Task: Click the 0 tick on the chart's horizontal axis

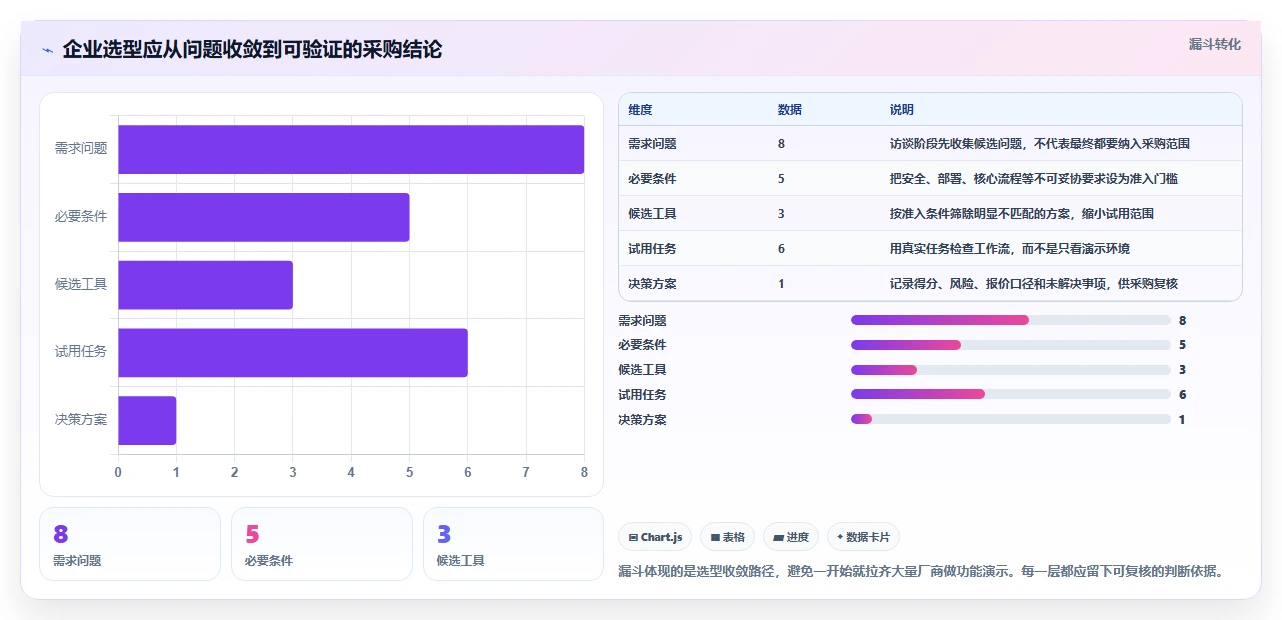Action: (x=118, y=472)
